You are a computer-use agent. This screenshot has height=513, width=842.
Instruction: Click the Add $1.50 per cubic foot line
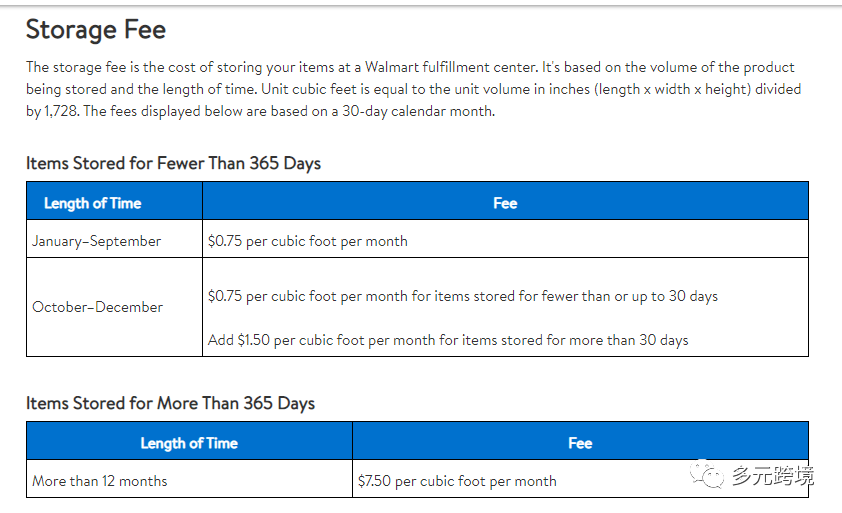[x=448, y=340]
